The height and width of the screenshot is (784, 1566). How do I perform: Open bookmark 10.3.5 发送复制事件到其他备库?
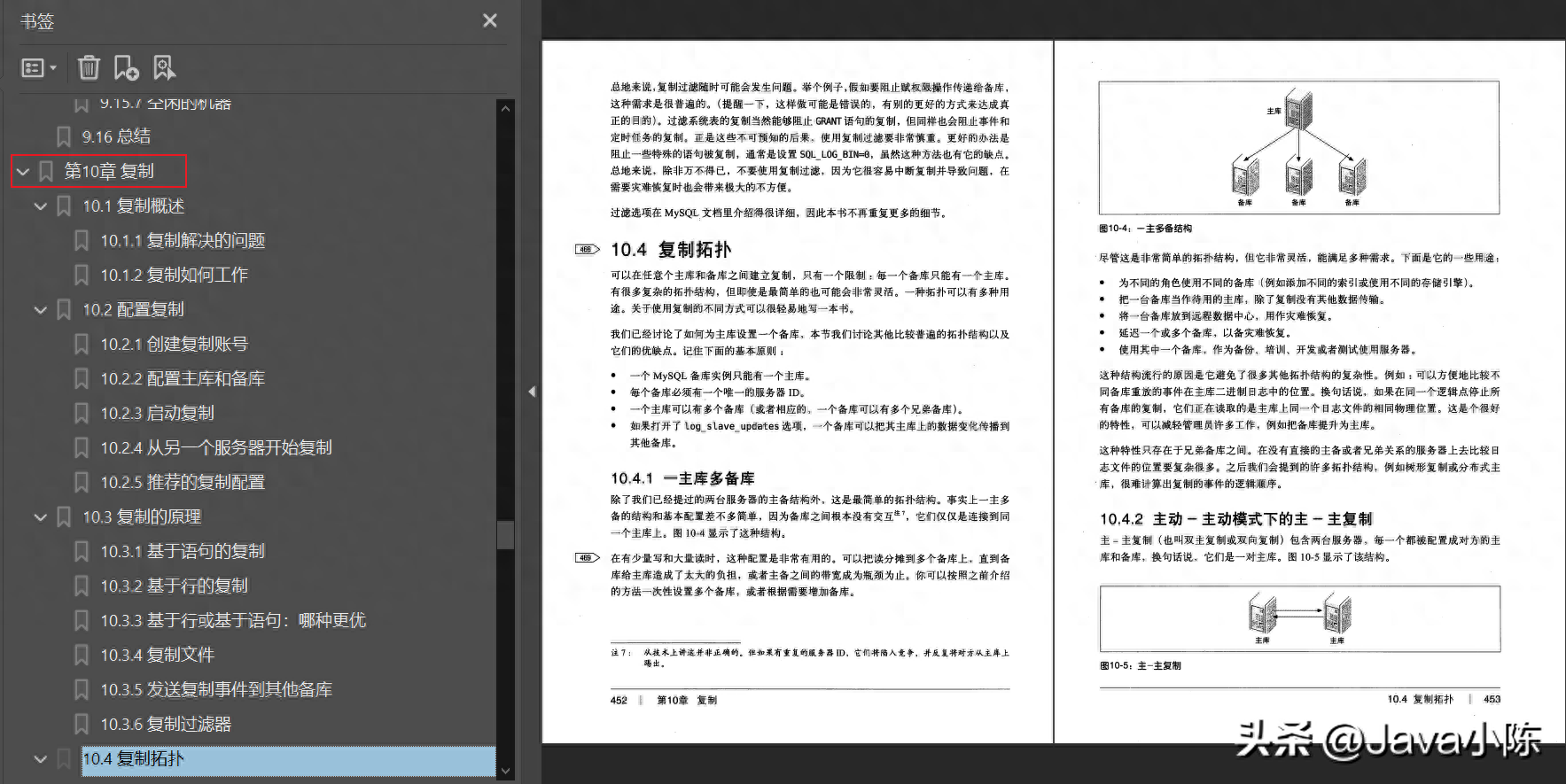coord(216,689)
